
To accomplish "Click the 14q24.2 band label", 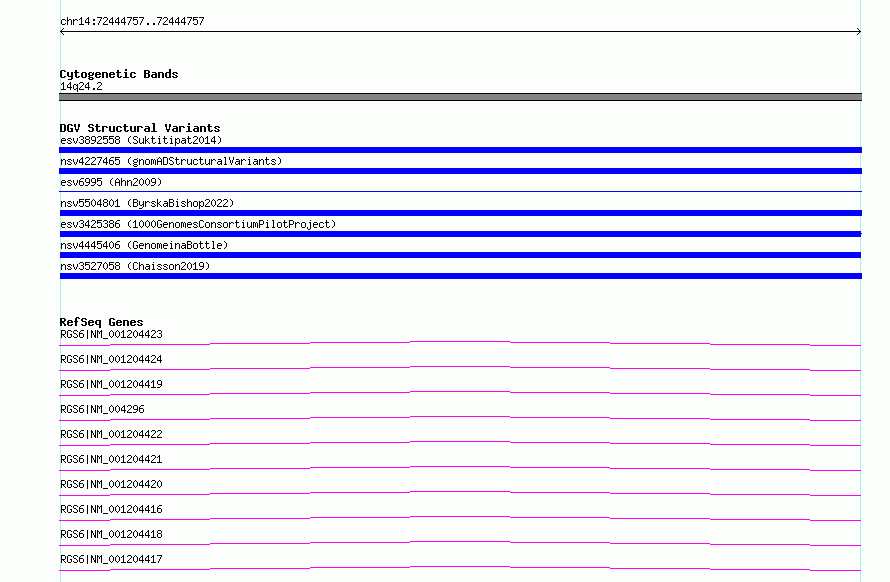I will [x=81, y=86].
